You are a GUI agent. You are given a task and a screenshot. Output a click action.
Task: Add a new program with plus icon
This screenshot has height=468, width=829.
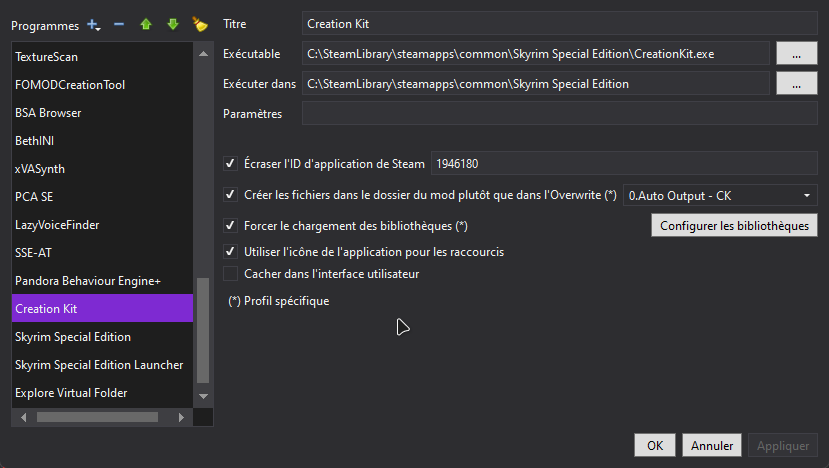92,24
